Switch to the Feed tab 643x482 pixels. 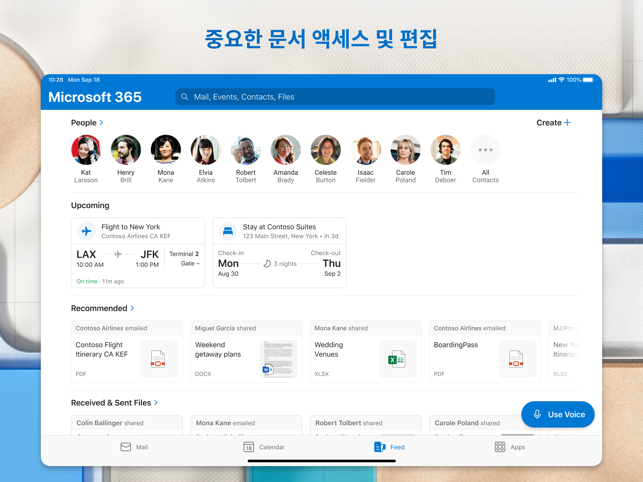(x=389, y=447)
